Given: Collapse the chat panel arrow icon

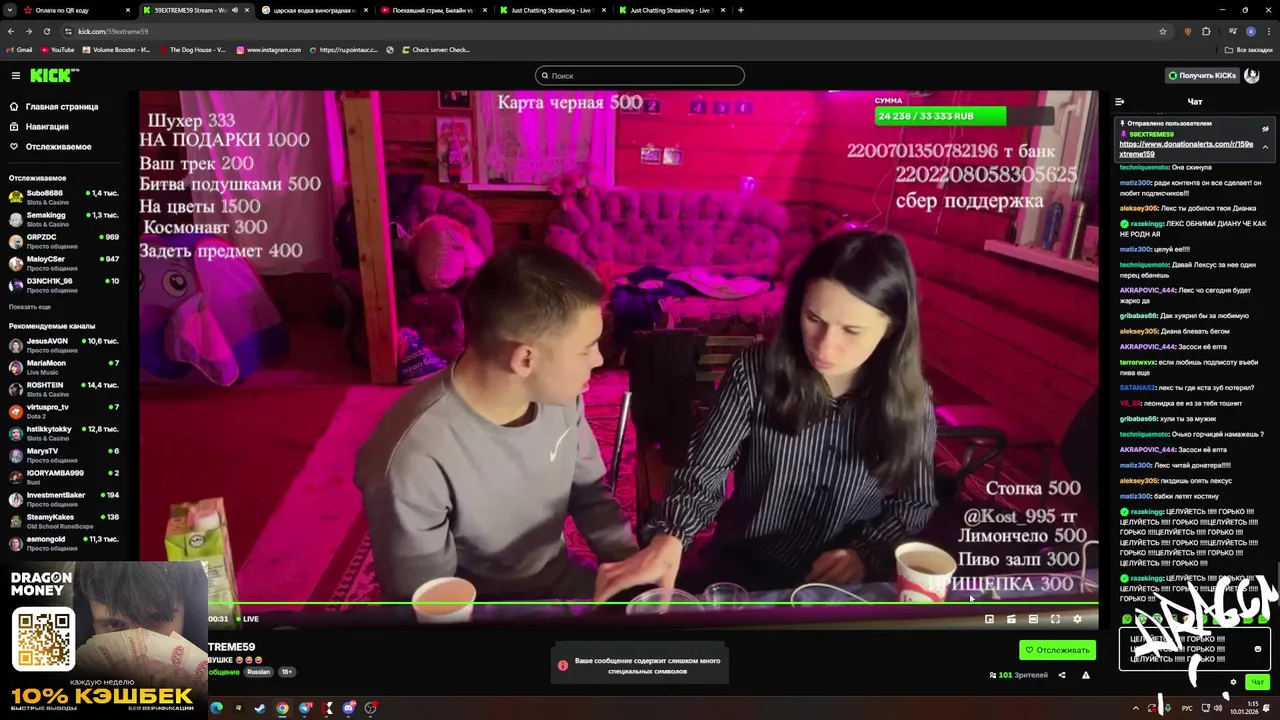Looking at the screenshot, I should [x=1119, y=101].
